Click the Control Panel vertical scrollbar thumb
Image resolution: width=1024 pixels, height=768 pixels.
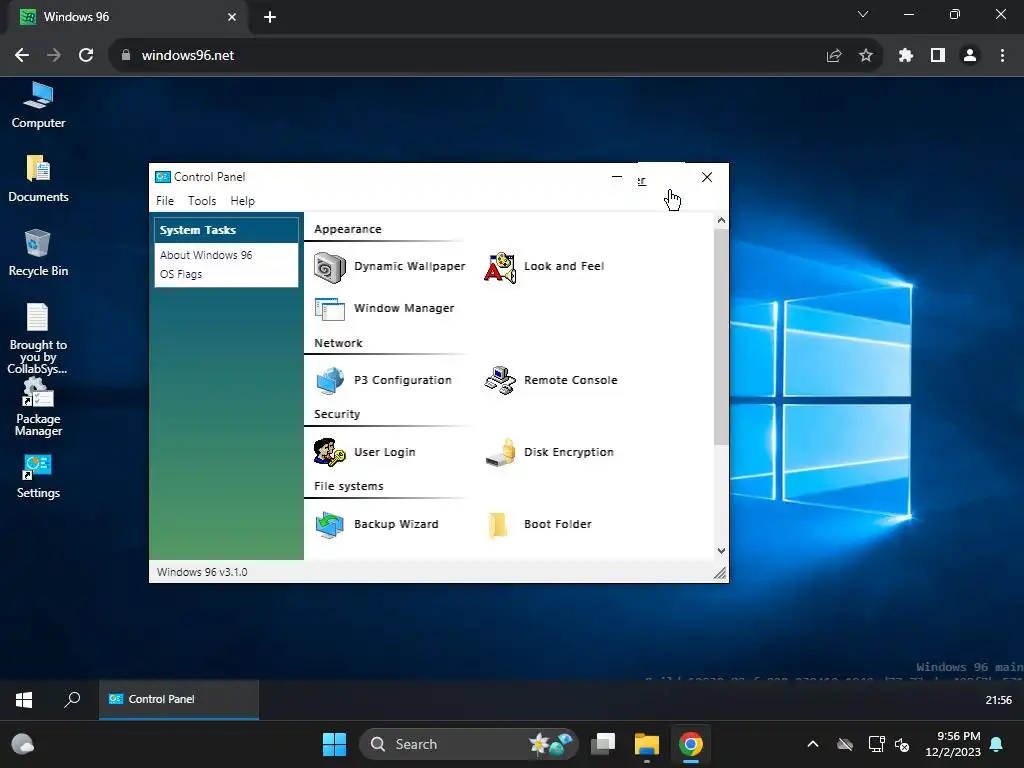721,336
